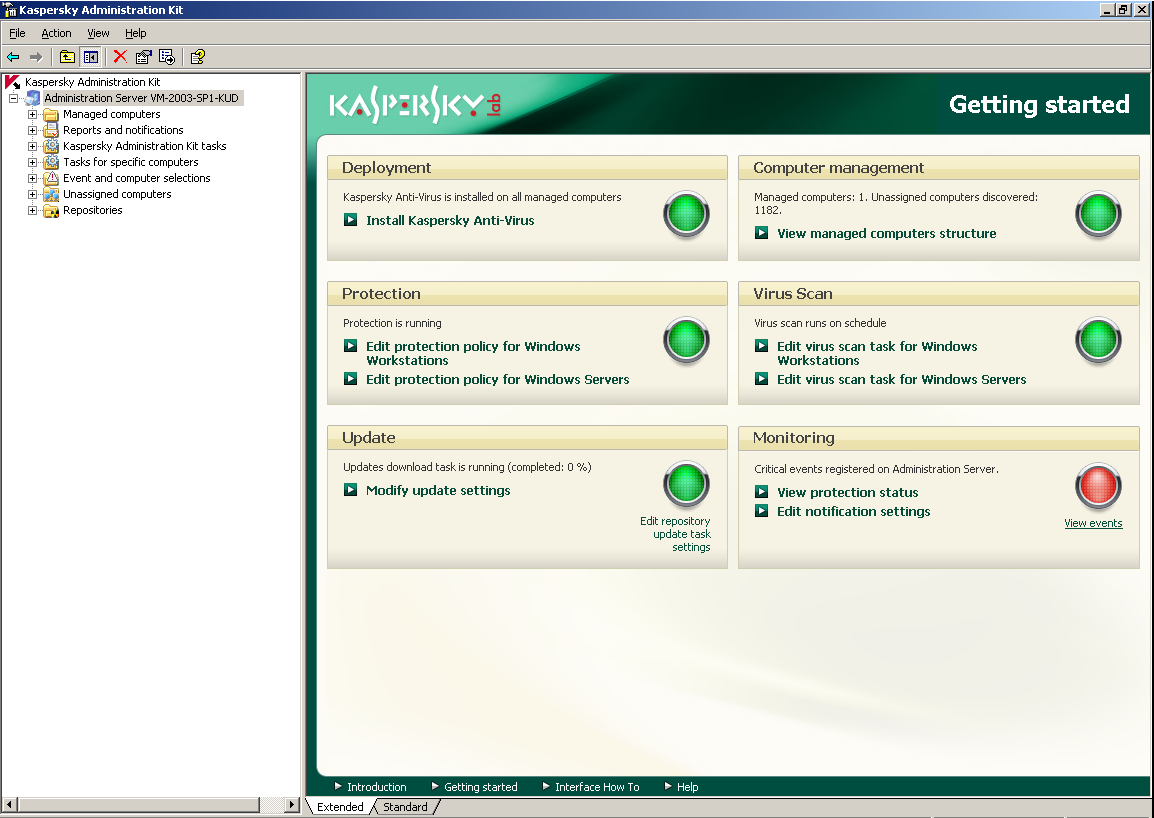
Task: Click the arrow icon beside Edit notification settings
Action: tap(762, 510)
